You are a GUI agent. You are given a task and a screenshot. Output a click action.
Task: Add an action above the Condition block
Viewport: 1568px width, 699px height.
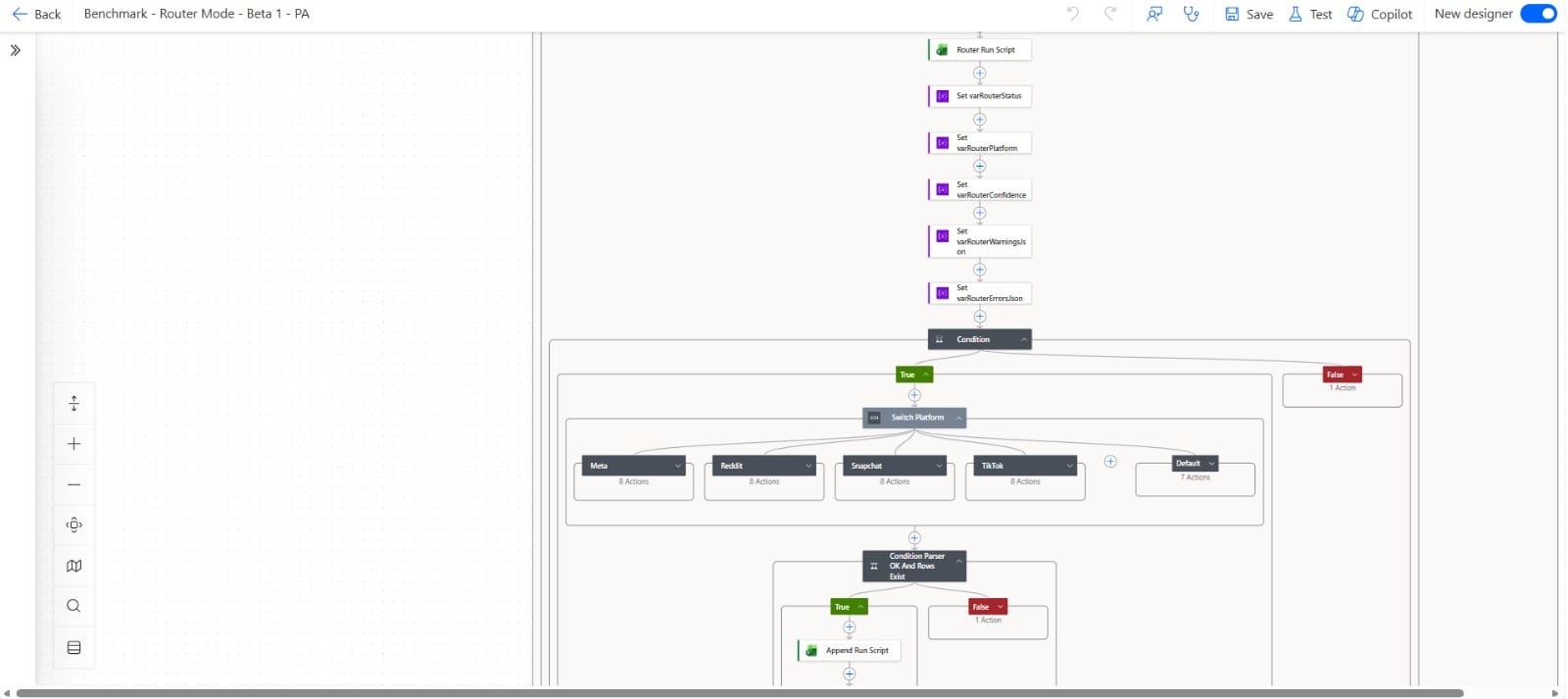[980, 317]
